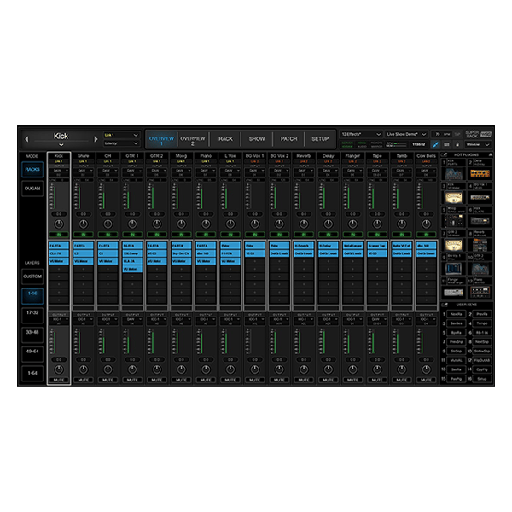Select the first plugin slot in Kick rack
This screenshot has width=512, height=512.
pyautogui.click(x=59, y=246)
